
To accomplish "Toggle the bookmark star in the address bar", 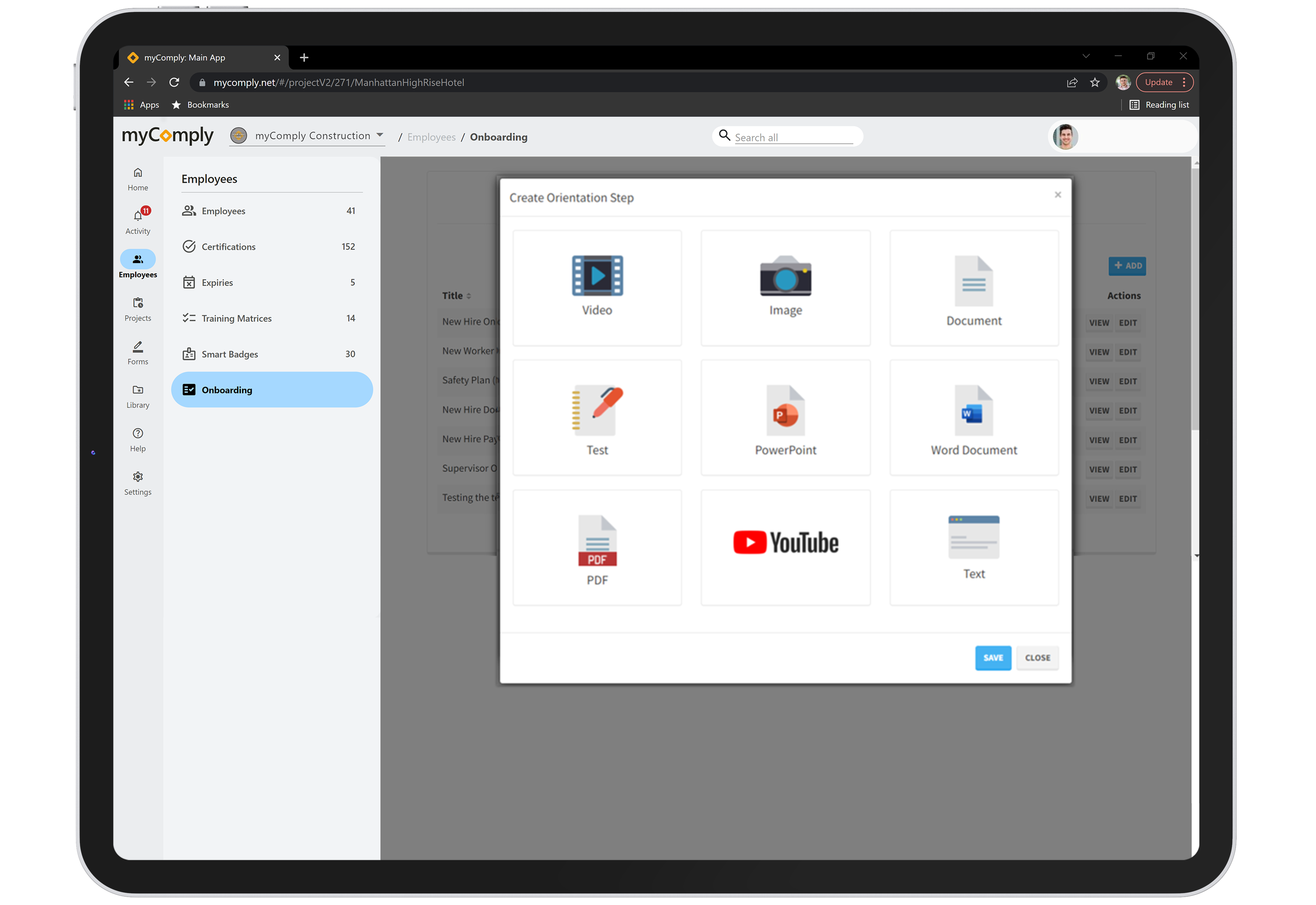I will (x=1095, y=82).
